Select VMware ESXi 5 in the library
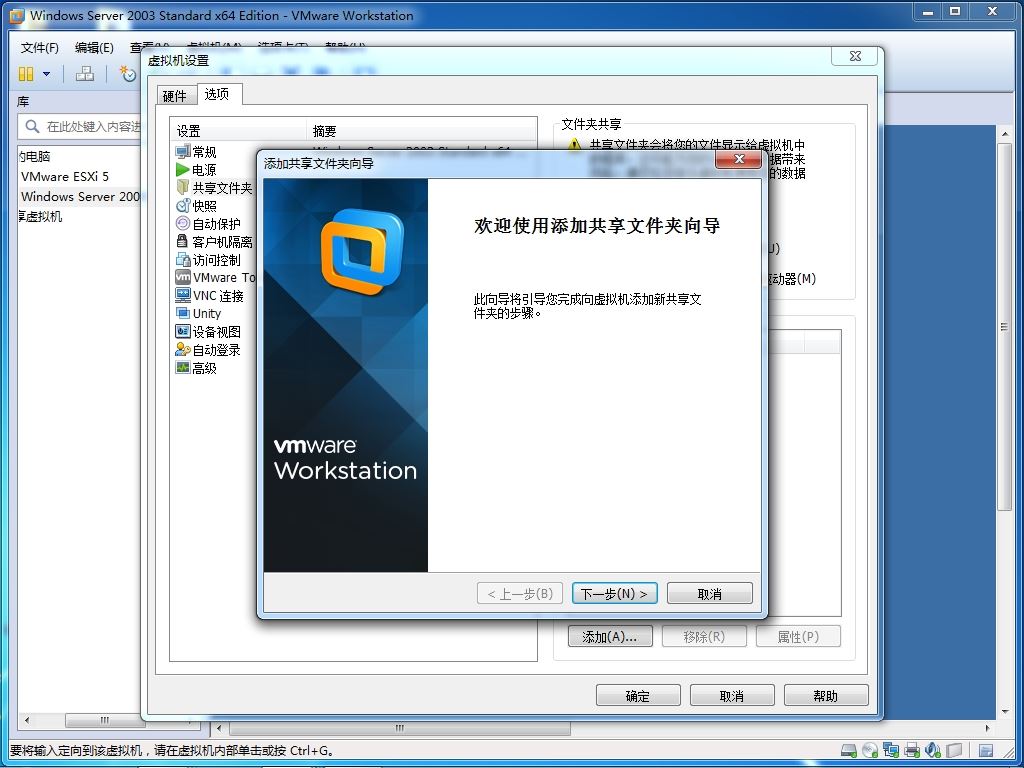Screen dimensions: 1024x768 (x=65, y=176)
